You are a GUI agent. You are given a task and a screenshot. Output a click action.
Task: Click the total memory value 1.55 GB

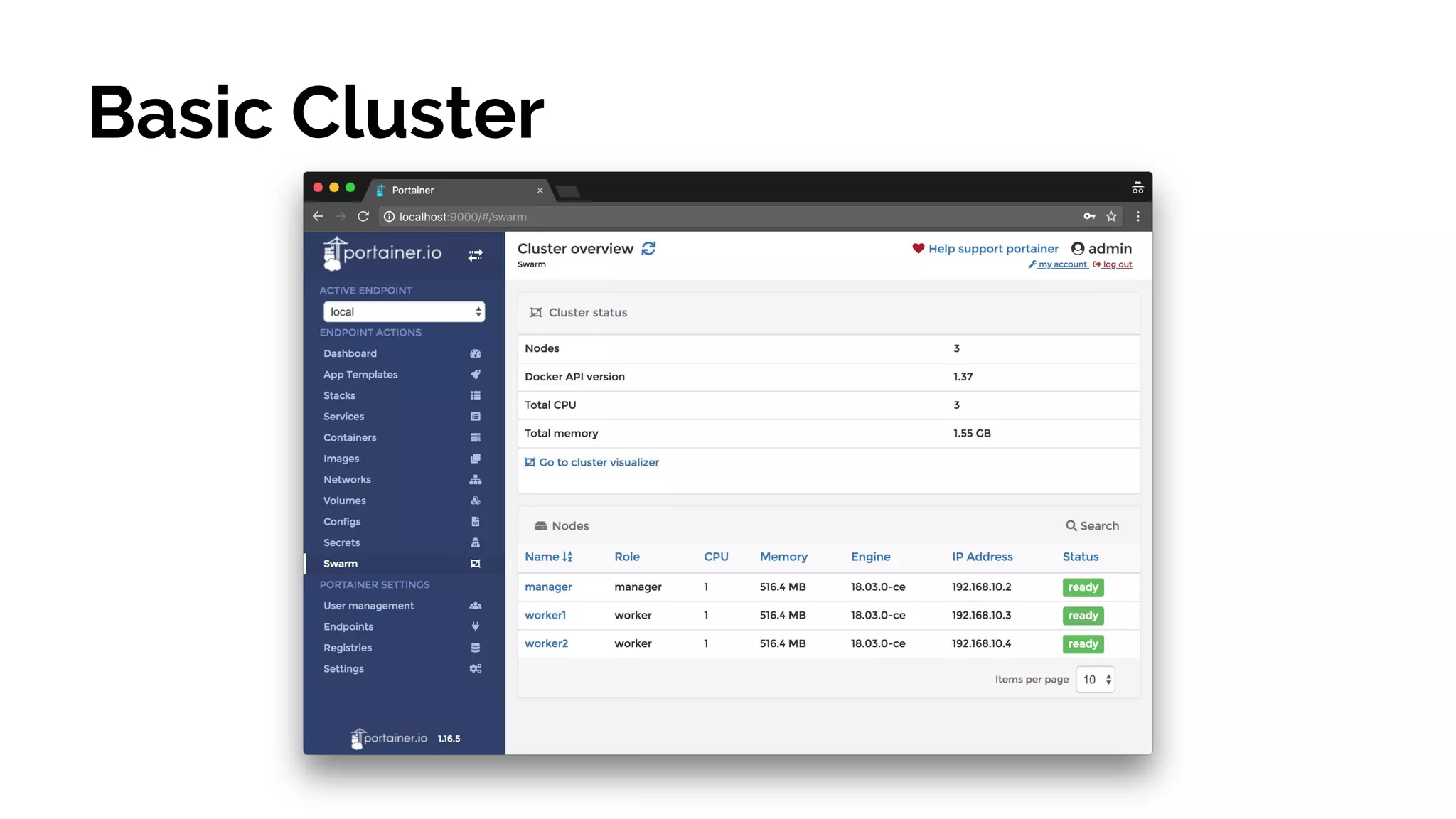(972, 434)
